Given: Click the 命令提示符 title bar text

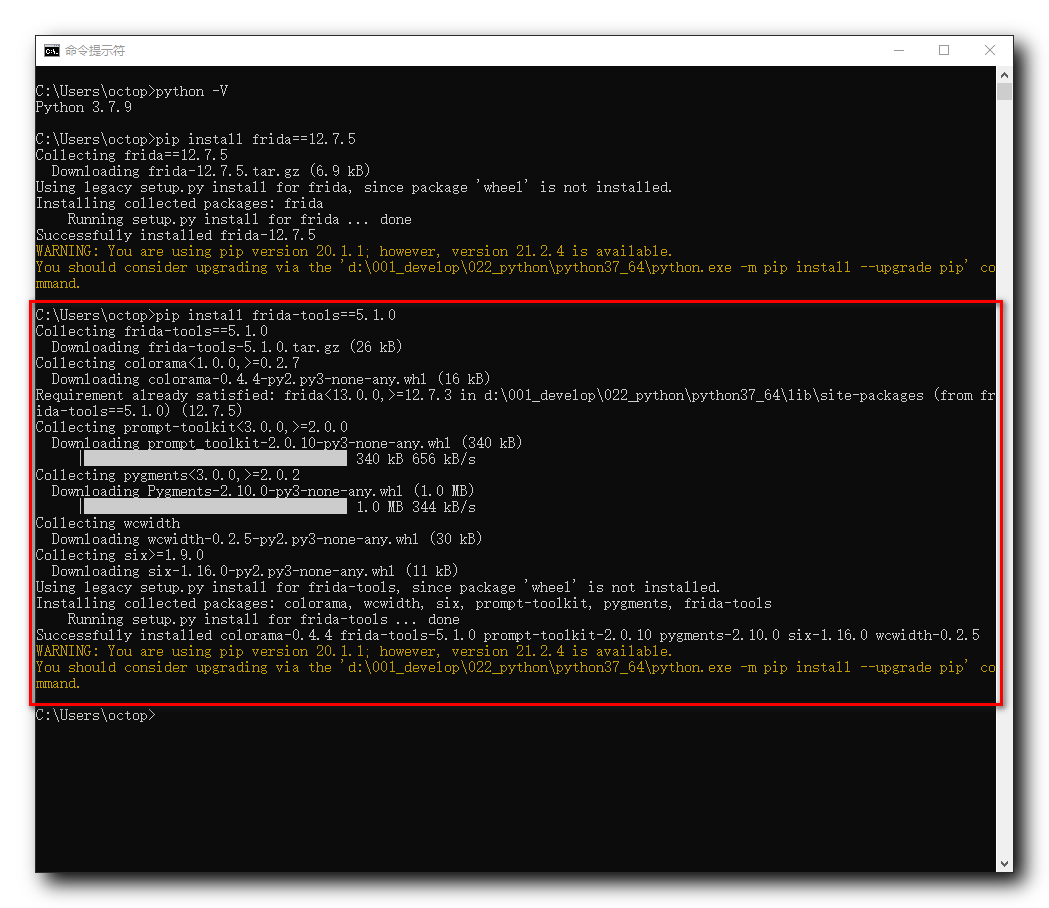Looking at the screenshot, I should pyautogui.click(x=97, y=50).
